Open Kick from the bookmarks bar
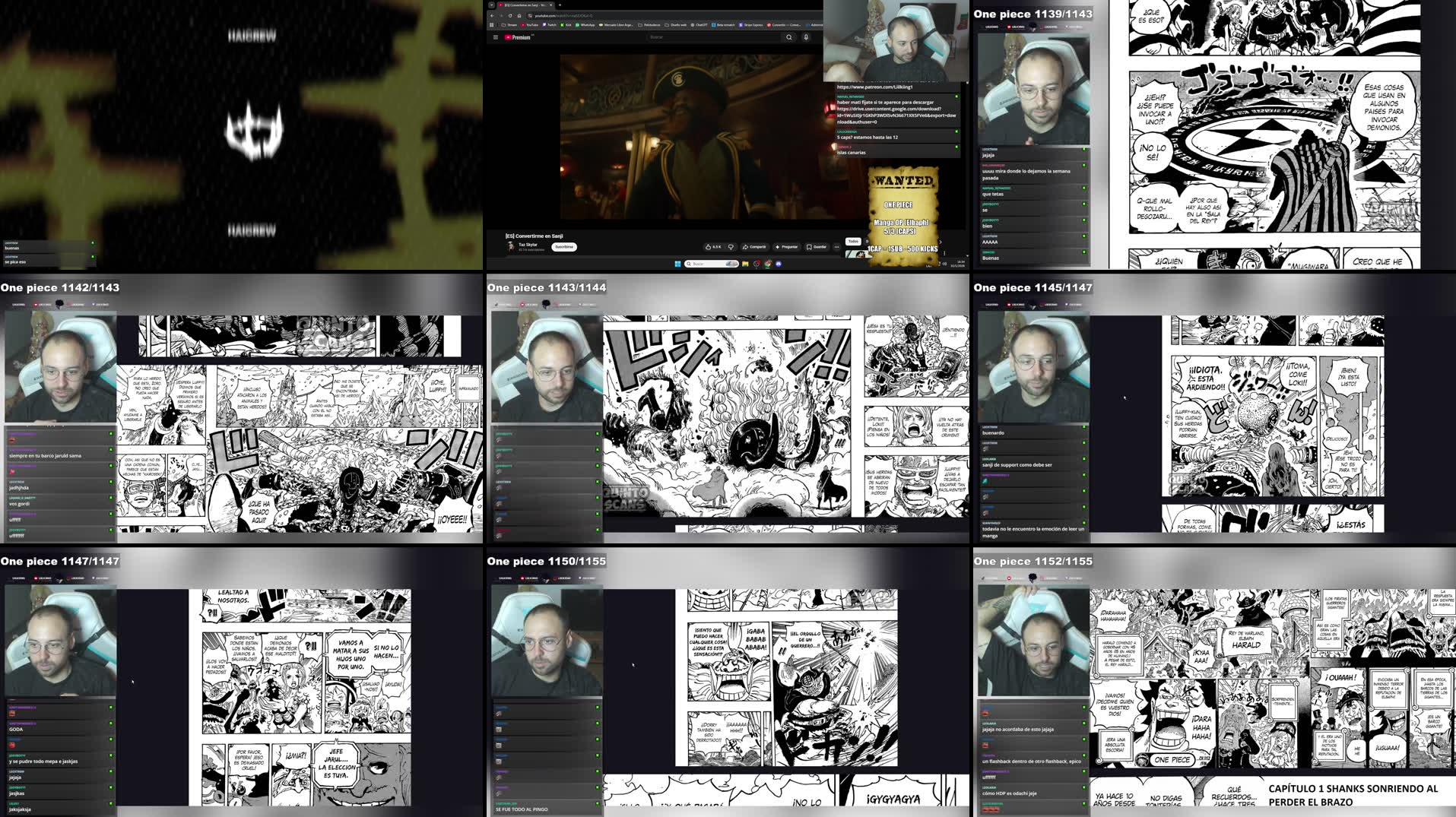1456x817 pixels. pos(566,24)
